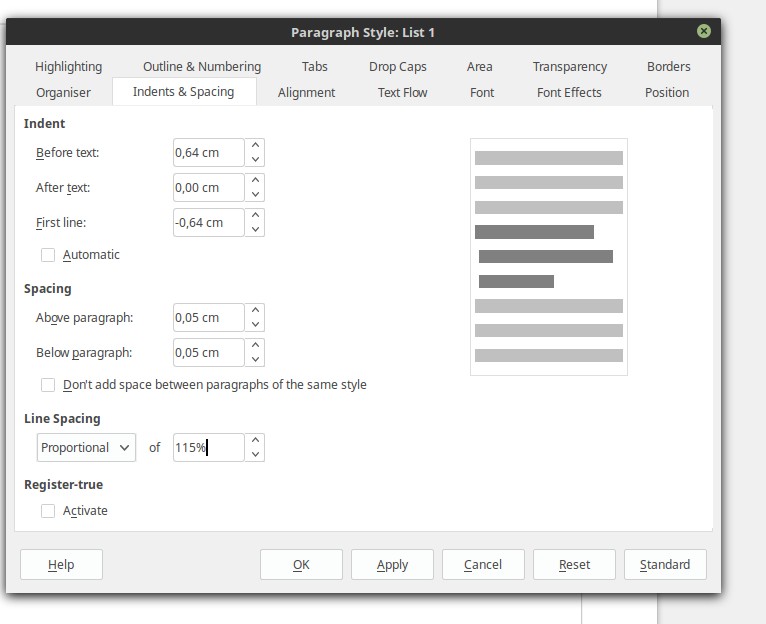Click the paragraph preview thumbnail
Viewport: 766px width, 624px height.
point(549,257)
